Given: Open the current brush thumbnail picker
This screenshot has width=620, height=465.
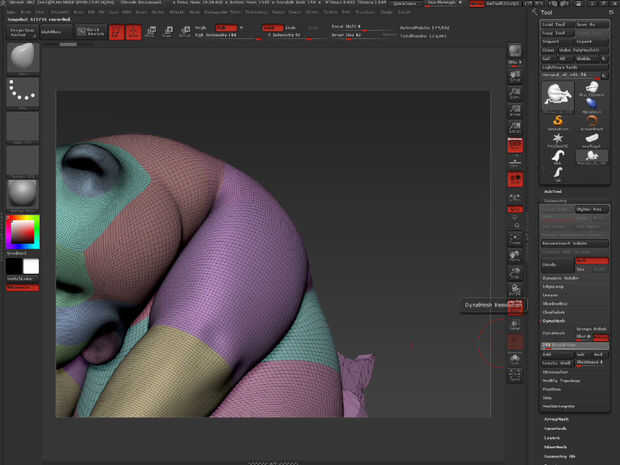Looking at the screenshot, I should 23,58.
